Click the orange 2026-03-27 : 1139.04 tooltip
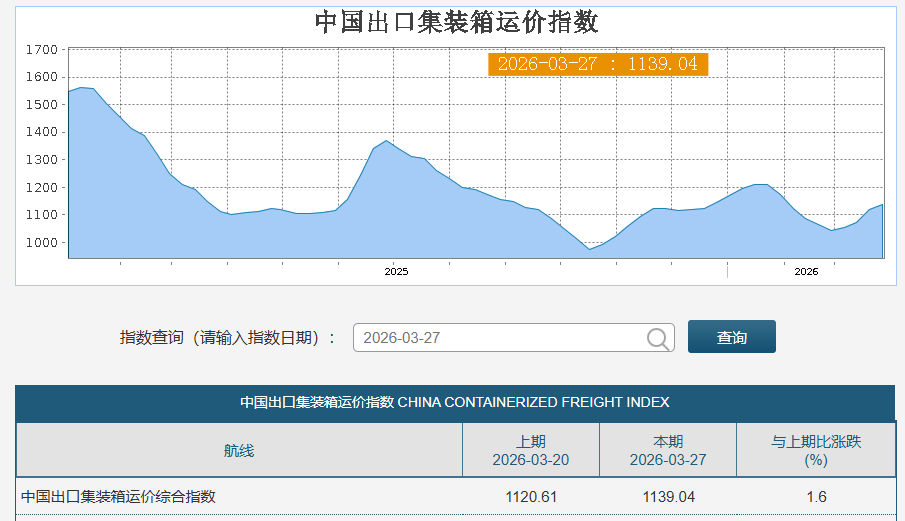This screenshot has width=905, height=521. tap(597, 64)
